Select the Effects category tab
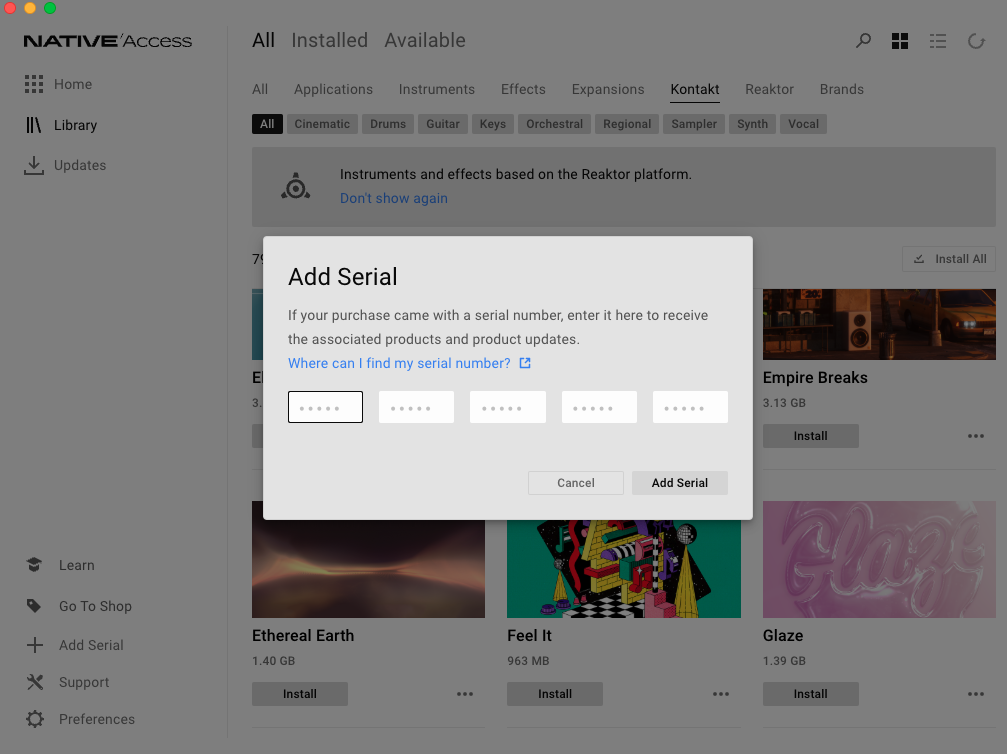This screenshot has height=754, width=1007. pos(523,89)
